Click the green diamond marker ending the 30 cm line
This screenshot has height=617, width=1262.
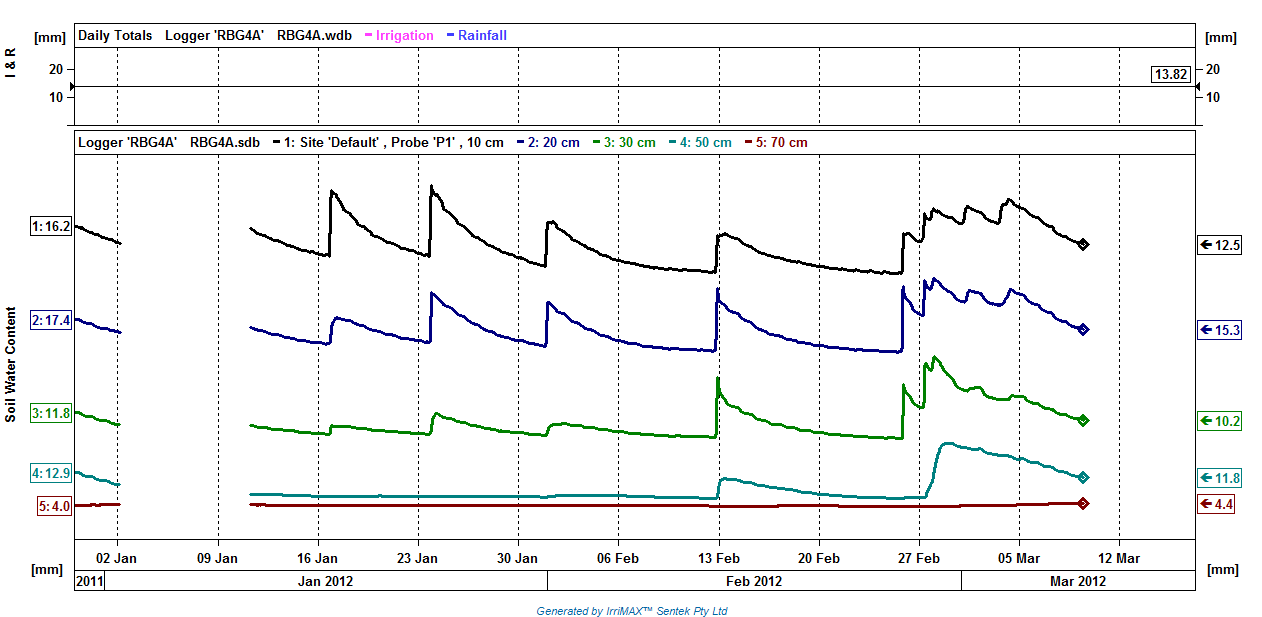pyautogui.click(x=1083, y=420)
